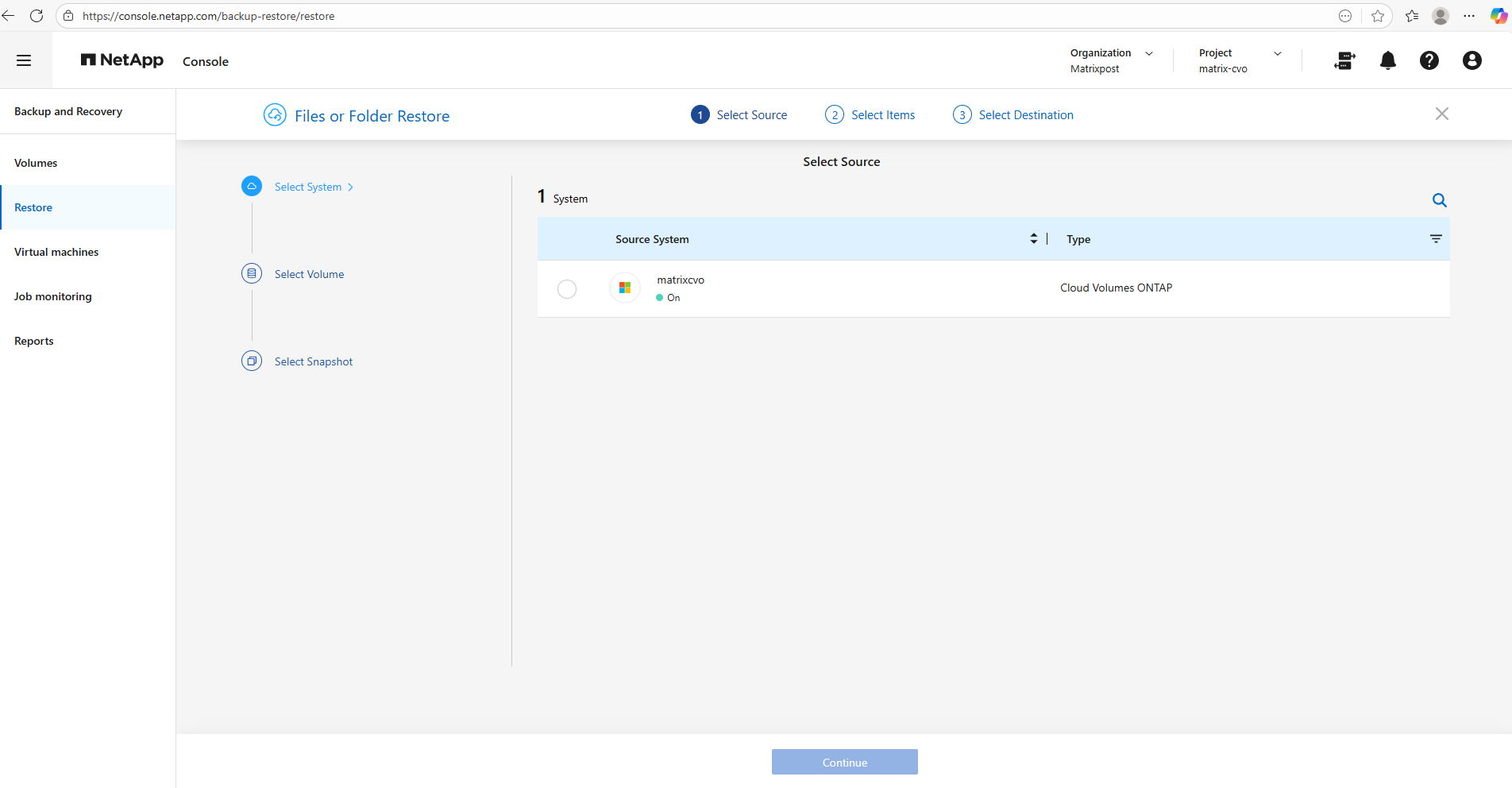Open the user account profile icon
This screenshot has height=788, width=1512.
tap(1471, 60)
